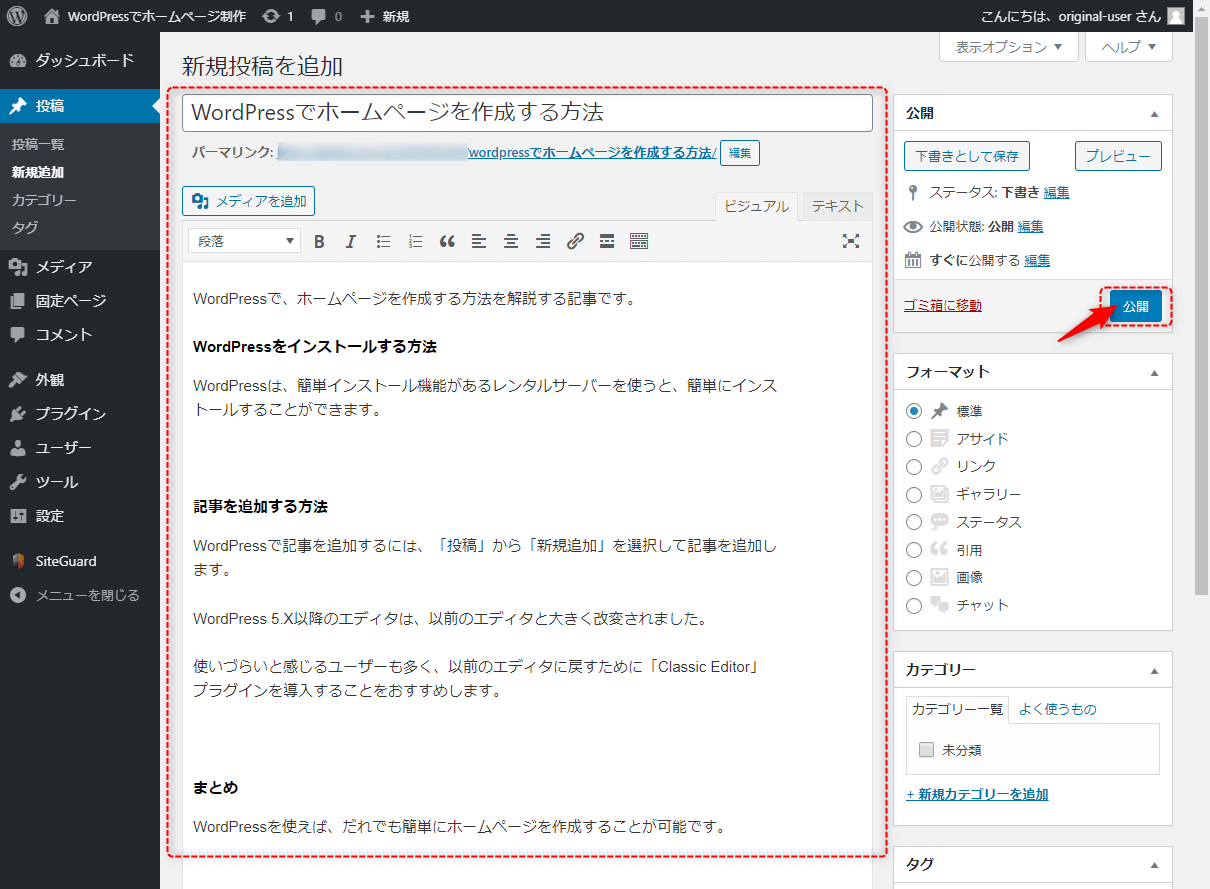Click the blue 公開 button
This screenshot has height=889, width=1210.
point(1136,306)
